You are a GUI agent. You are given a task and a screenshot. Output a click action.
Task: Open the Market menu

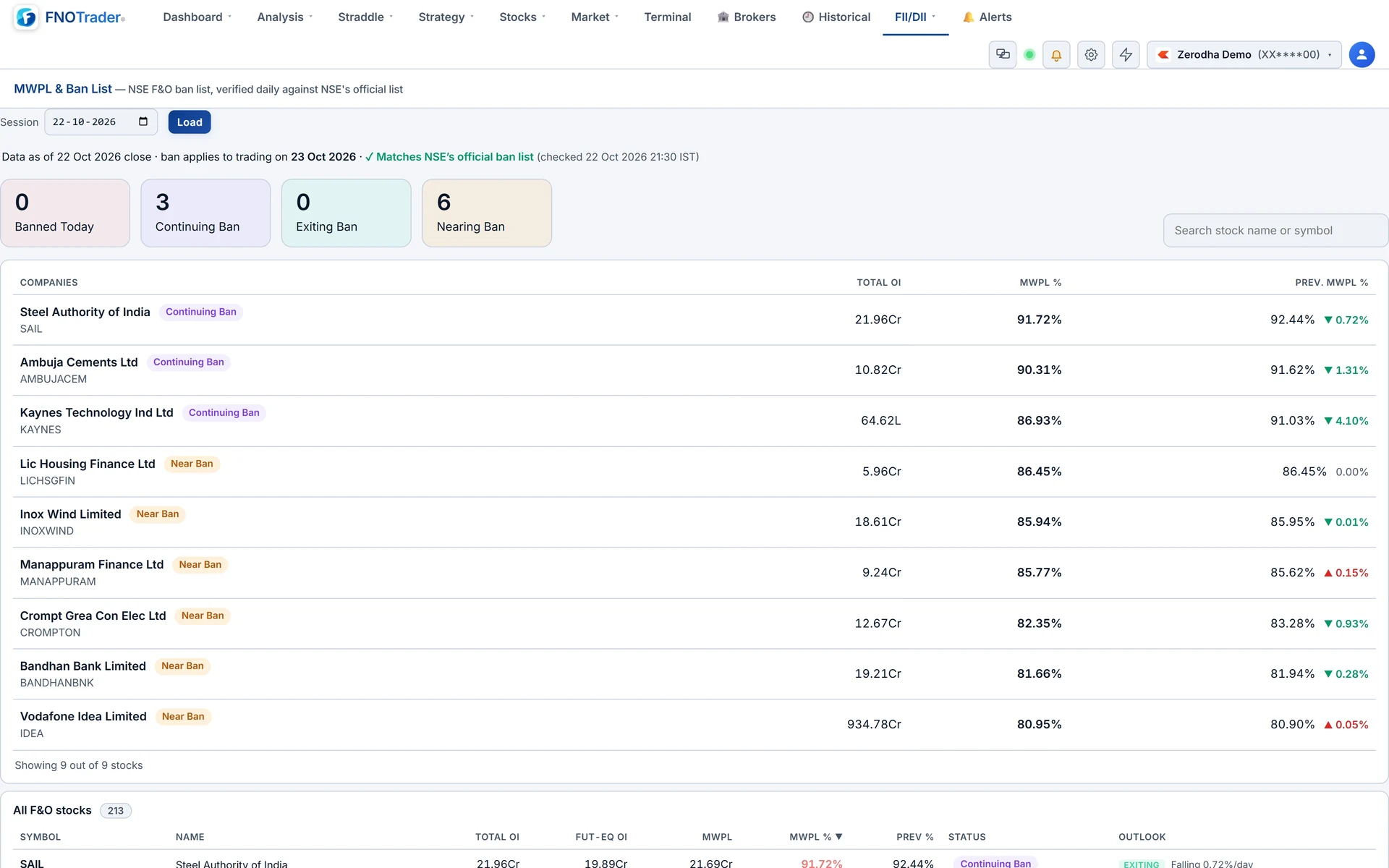click(x=595, y=17)
